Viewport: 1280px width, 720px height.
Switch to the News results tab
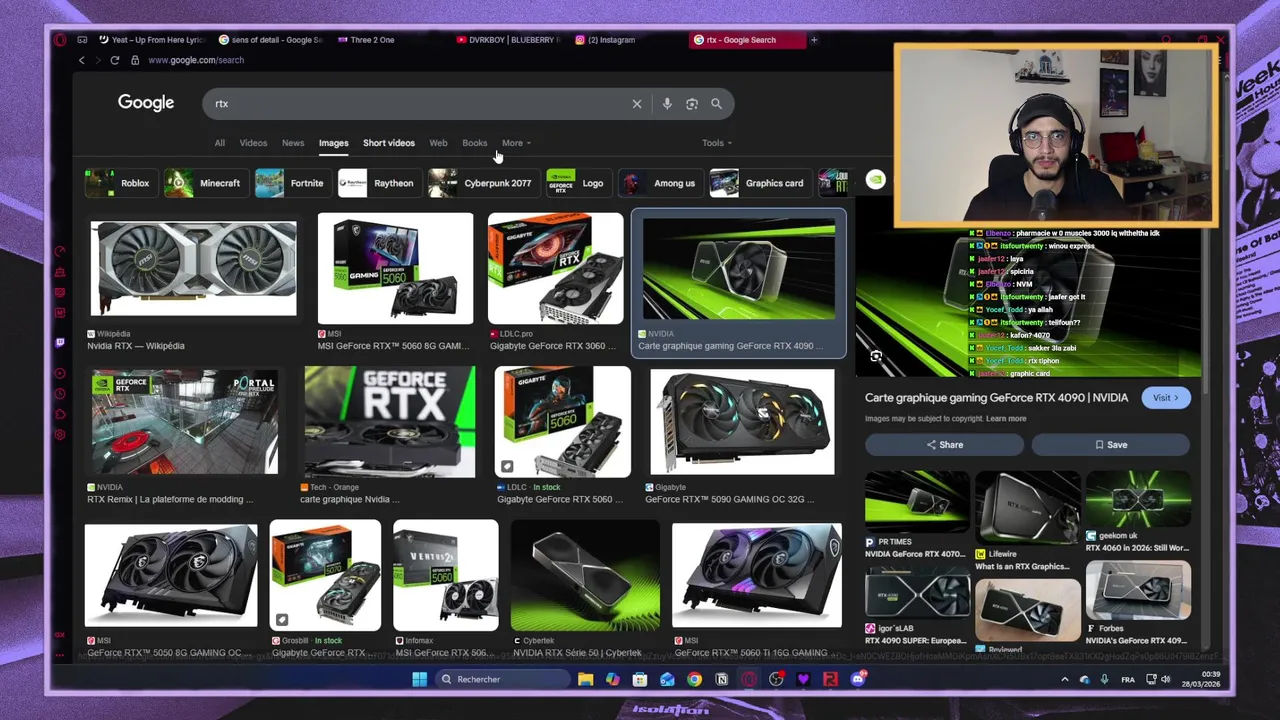293,143
